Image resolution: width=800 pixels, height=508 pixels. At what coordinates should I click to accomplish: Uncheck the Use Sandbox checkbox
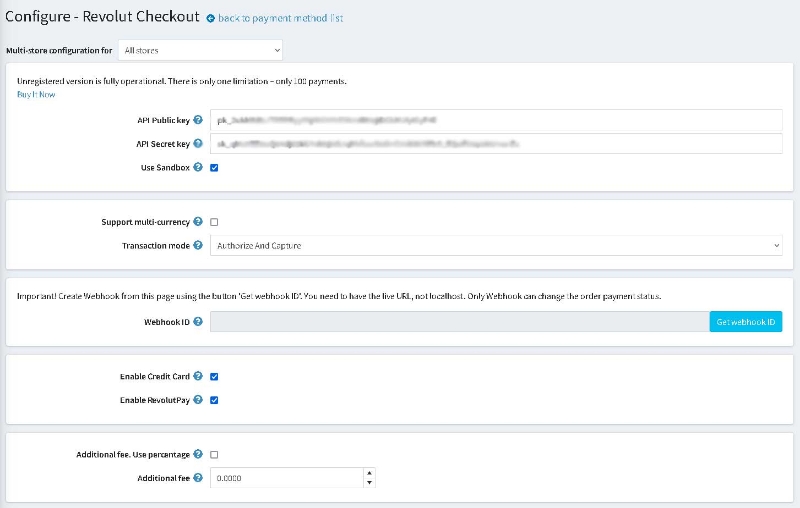coord(214,168)
